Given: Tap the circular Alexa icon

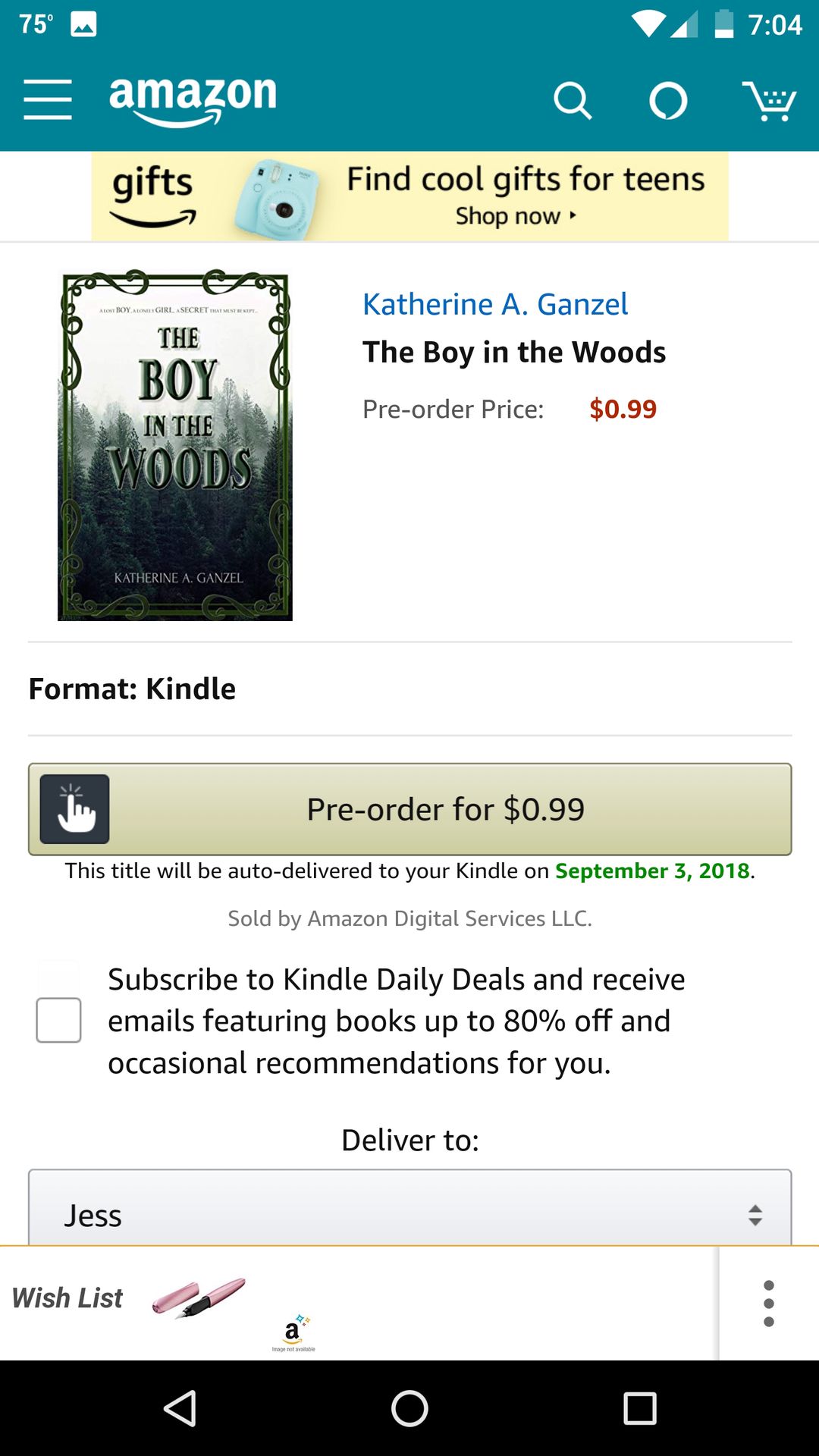Looking at the screenshot, I should coord(668,101).
